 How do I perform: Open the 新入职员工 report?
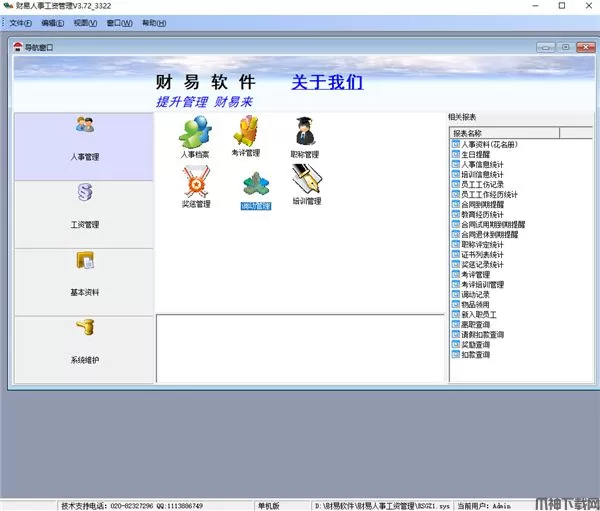(474, 314)
